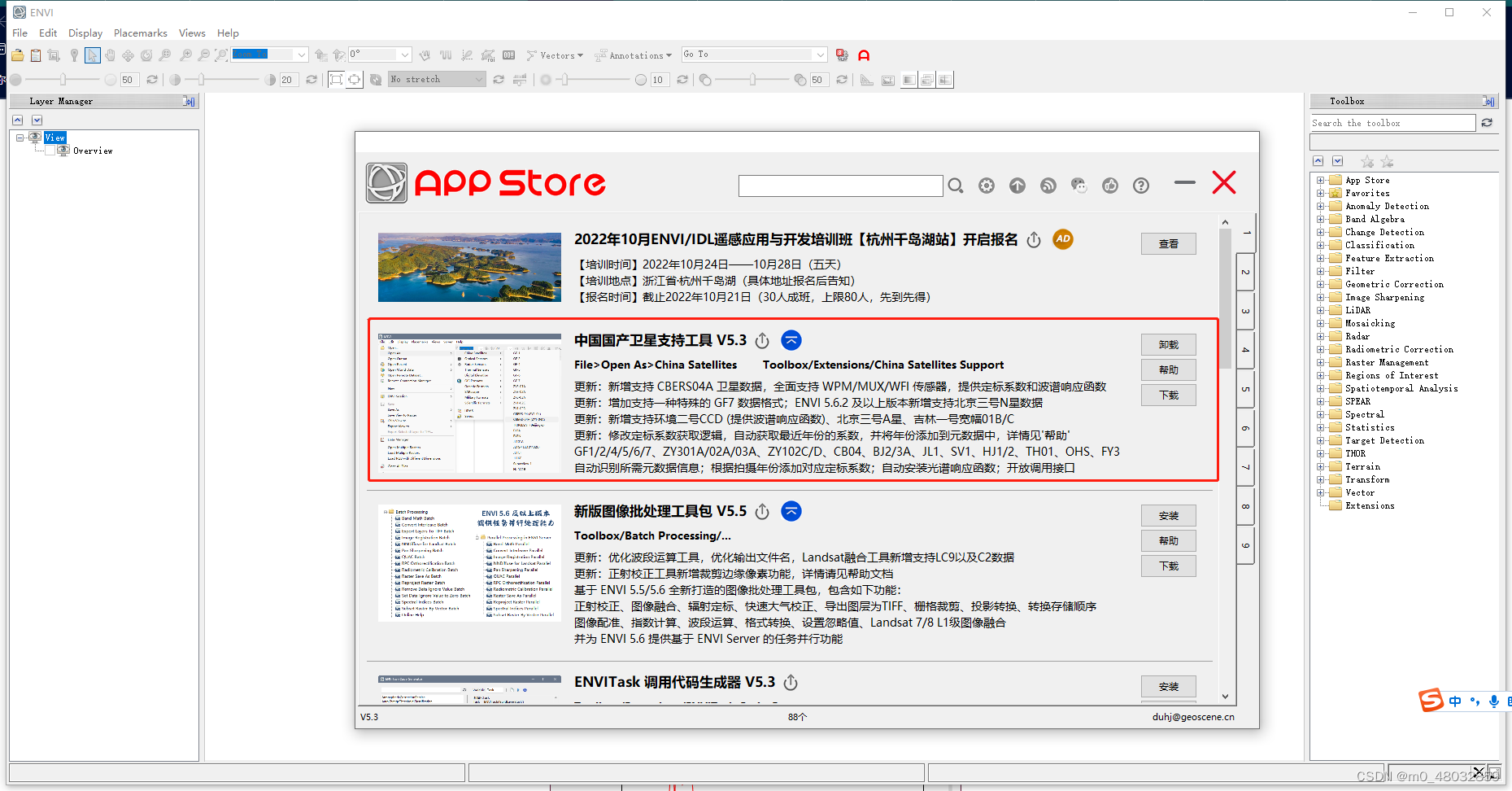Click 卸载 button for 中国国产卫星支持工具
This screenshot has width=1512, height=791.
[x=1168, y=345]
